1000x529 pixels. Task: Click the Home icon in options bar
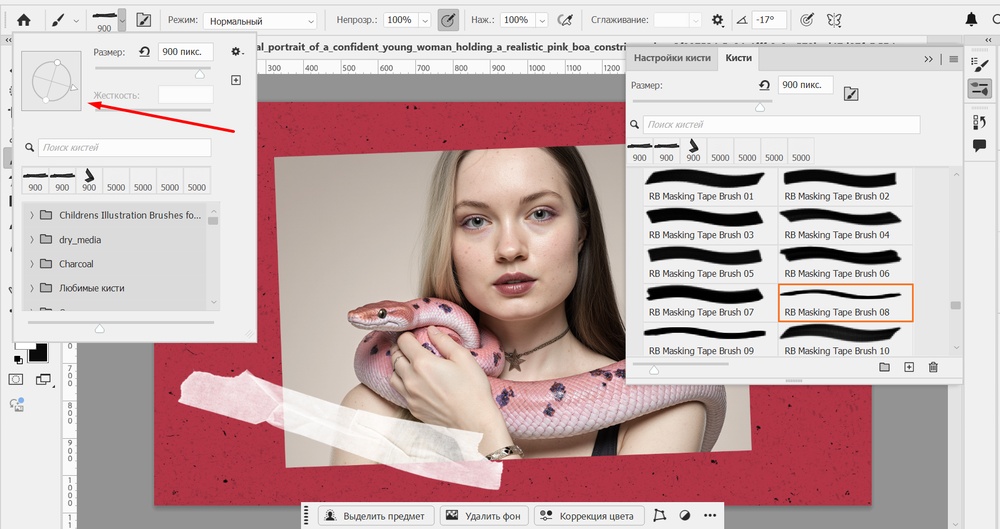click(x=23, y=19)
